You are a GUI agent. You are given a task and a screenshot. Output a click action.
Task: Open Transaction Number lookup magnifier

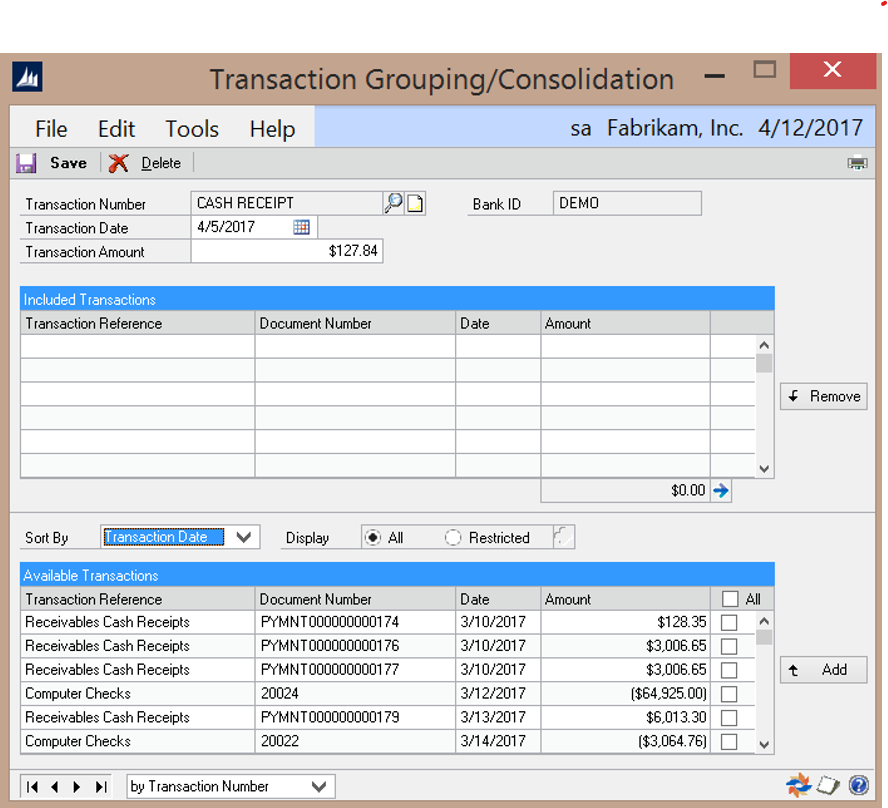393,204
